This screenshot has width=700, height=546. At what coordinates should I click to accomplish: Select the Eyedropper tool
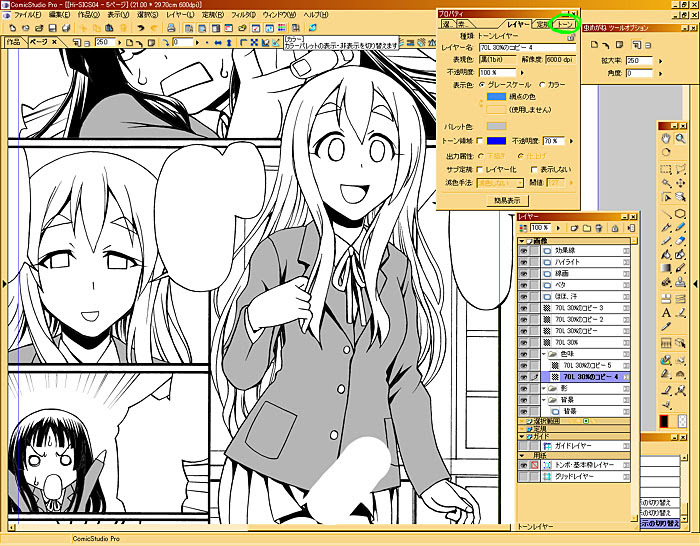click(x=666, y=327)
